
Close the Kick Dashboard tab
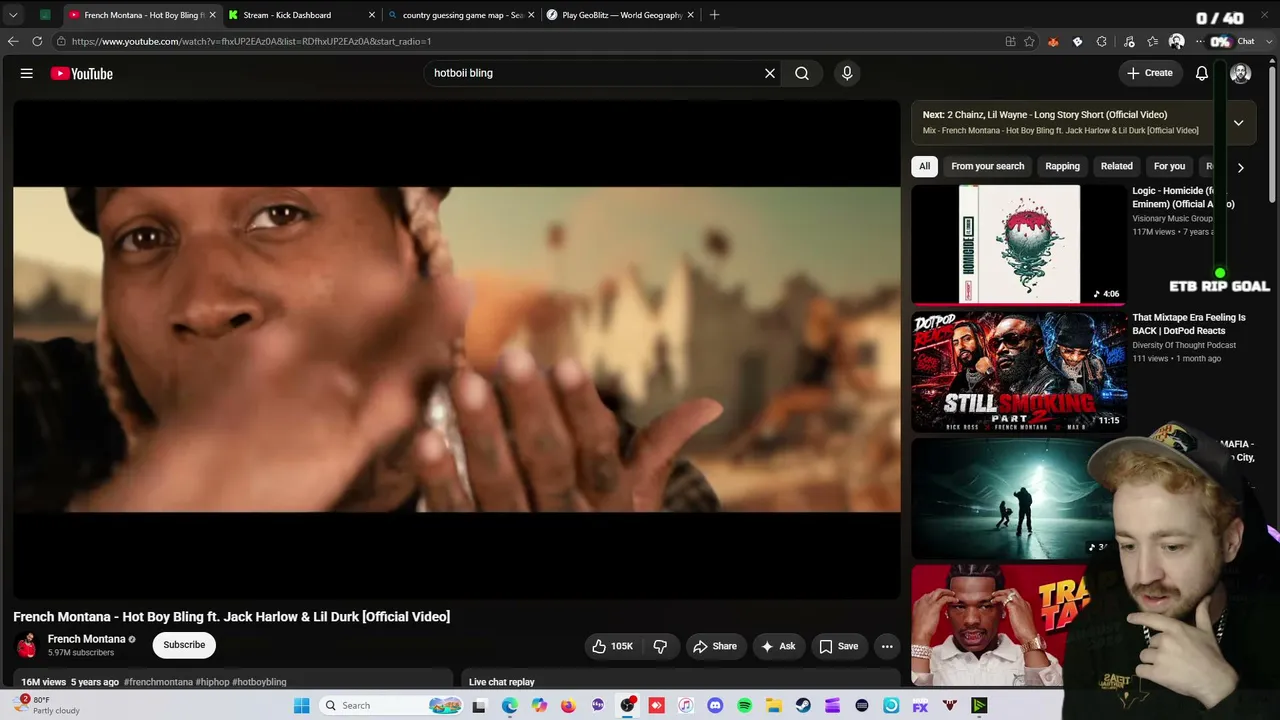(372, 15)
